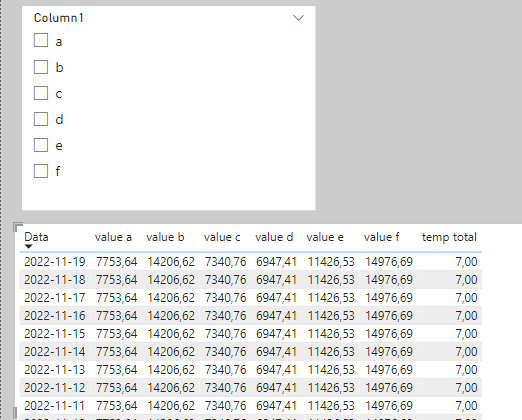Click 7753,64 in the 2022-11-12 row
This screenshot has height=420, width=522.
point(117,388)
